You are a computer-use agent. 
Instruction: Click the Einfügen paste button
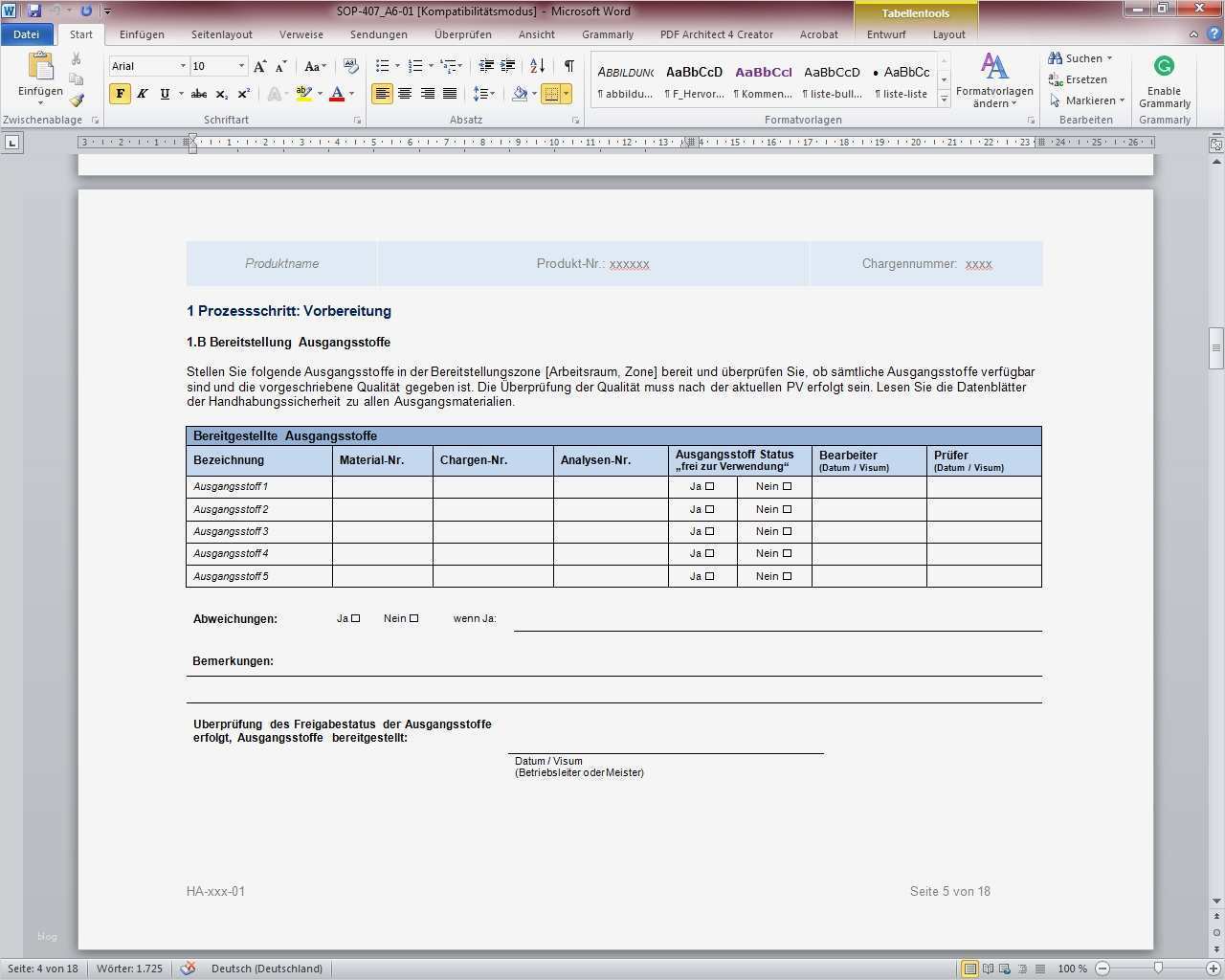pos(40,78)
